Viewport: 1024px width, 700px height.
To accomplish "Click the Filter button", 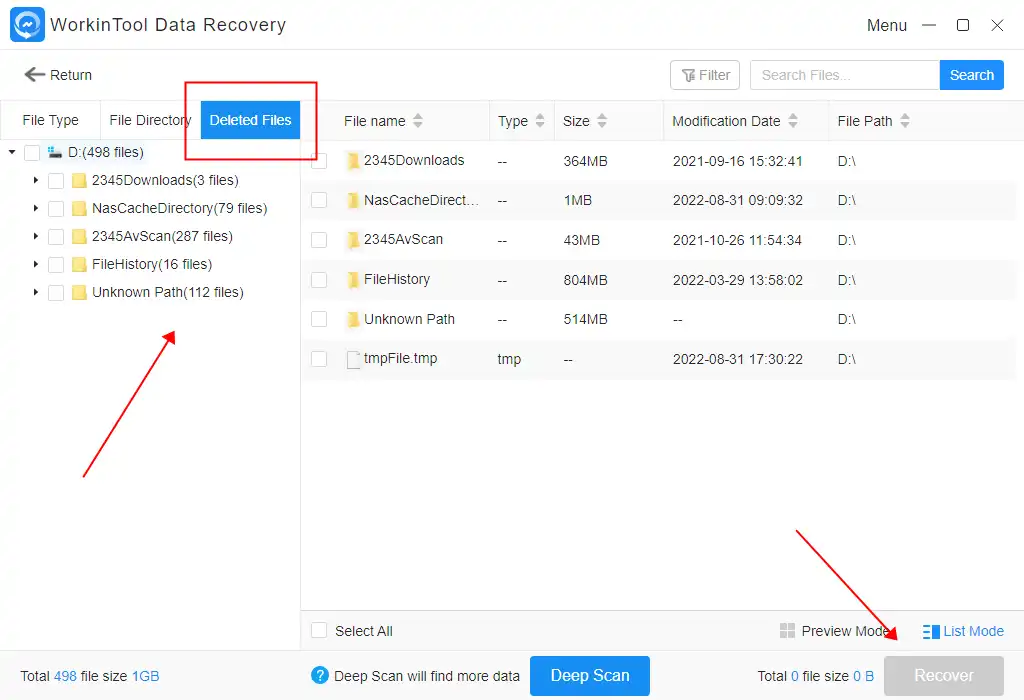I will tap(705, 75).
